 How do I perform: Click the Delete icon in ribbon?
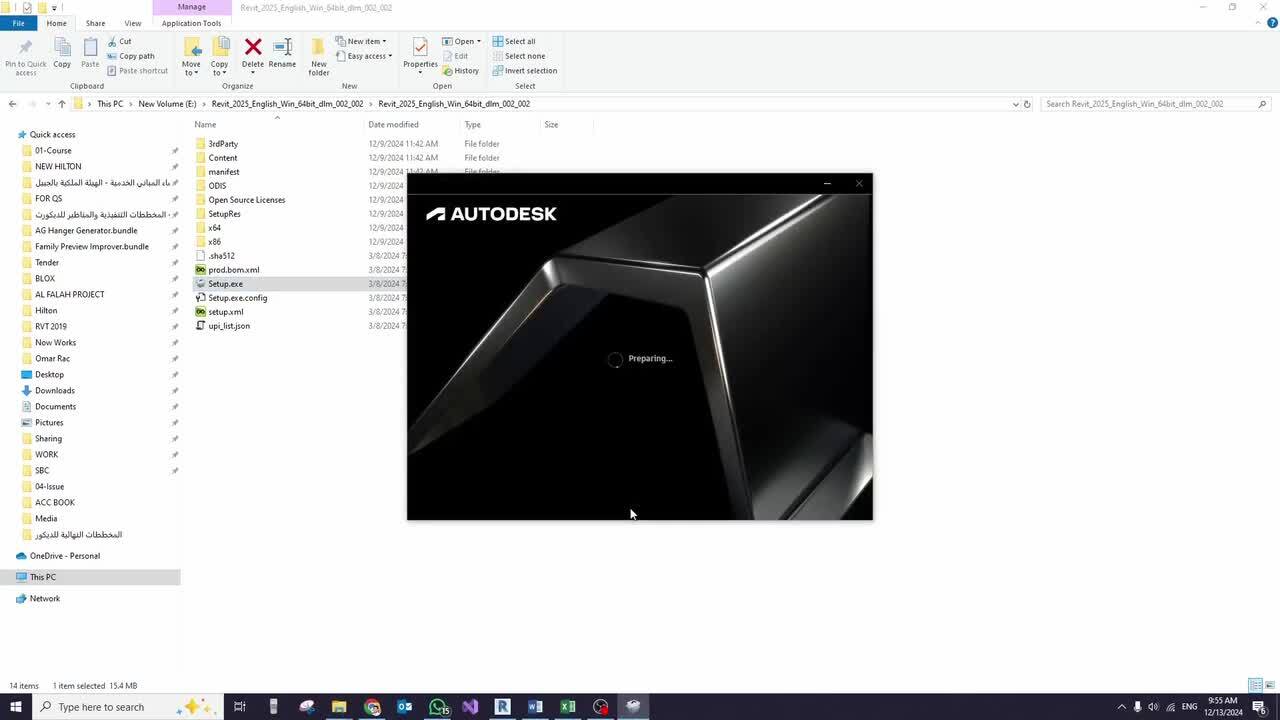[253, 52]
